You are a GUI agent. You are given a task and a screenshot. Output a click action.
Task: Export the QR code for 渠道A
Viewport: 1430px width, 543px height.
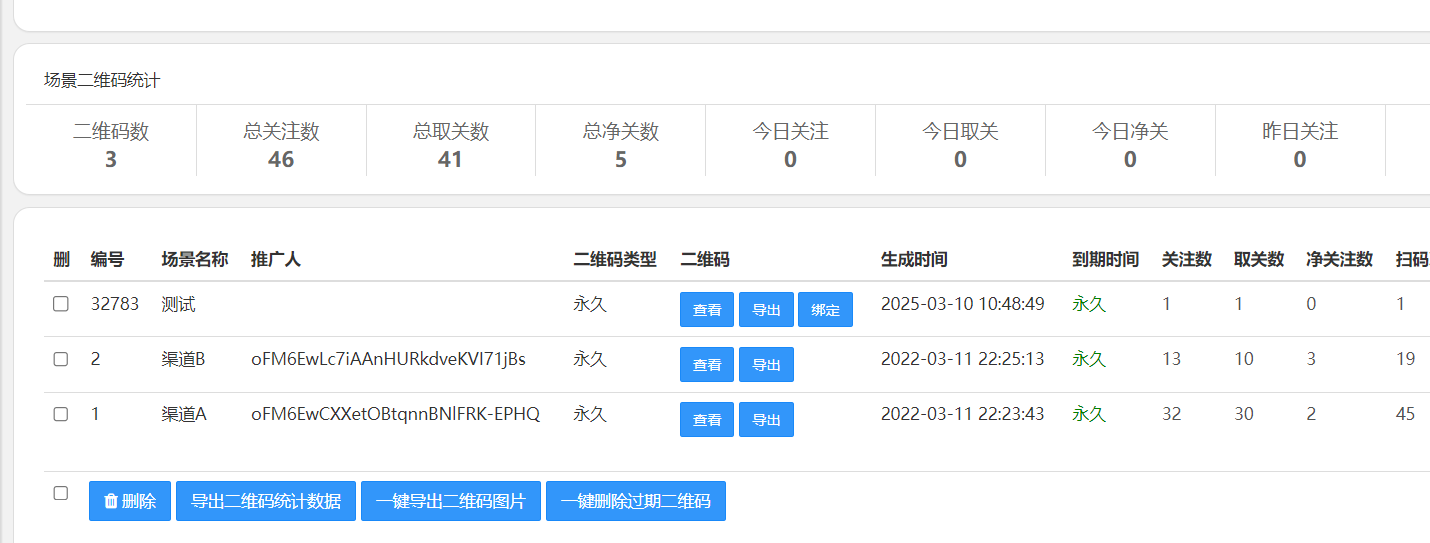click(766, 420)
